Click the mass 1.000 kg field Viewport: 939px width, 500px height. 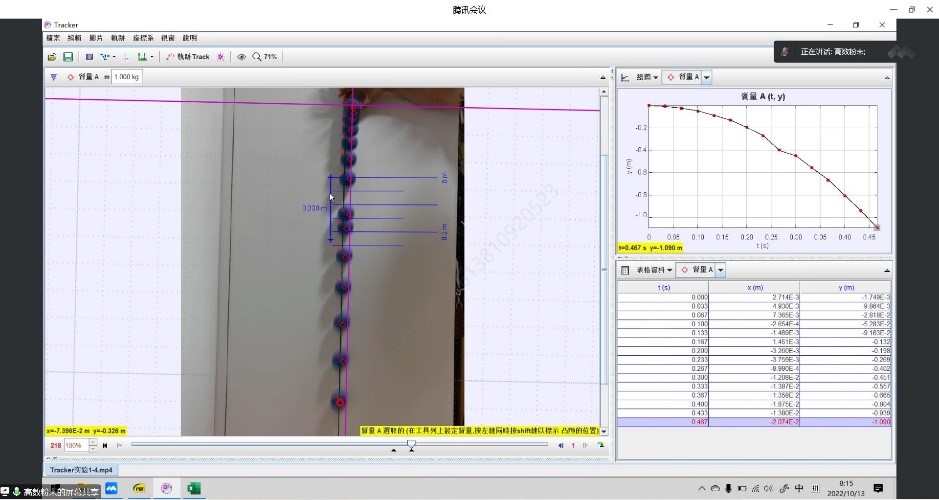click(126, 76)
